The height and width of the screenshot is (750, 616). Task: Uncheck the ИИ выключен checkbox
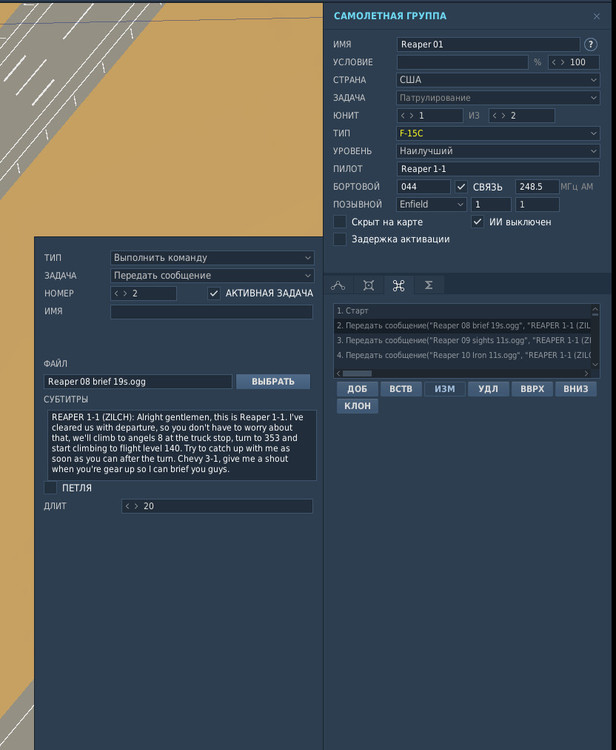pos(477,222)
